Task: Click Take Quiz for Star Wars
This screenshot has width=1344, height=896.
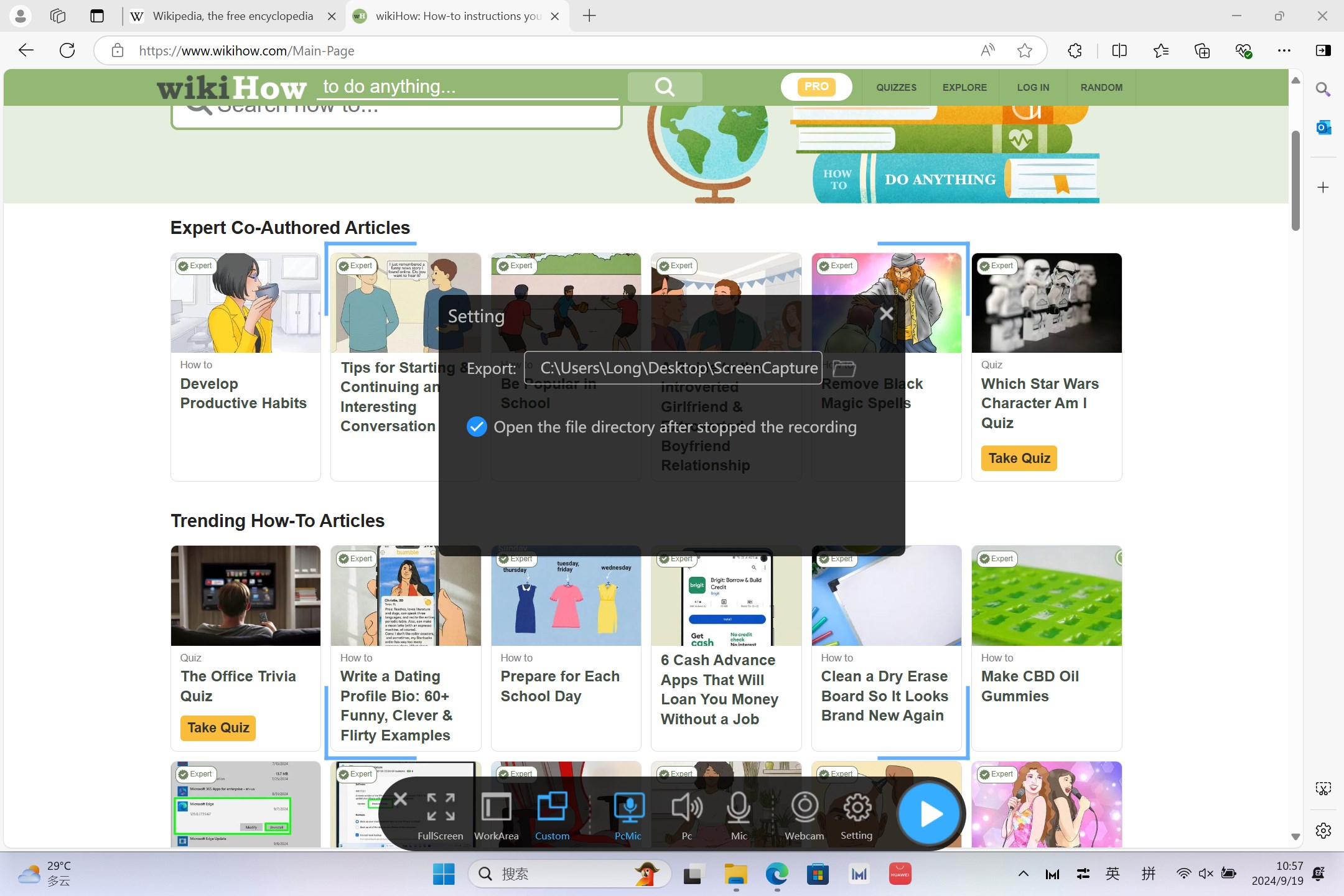Action: (x=1019, y=459)
